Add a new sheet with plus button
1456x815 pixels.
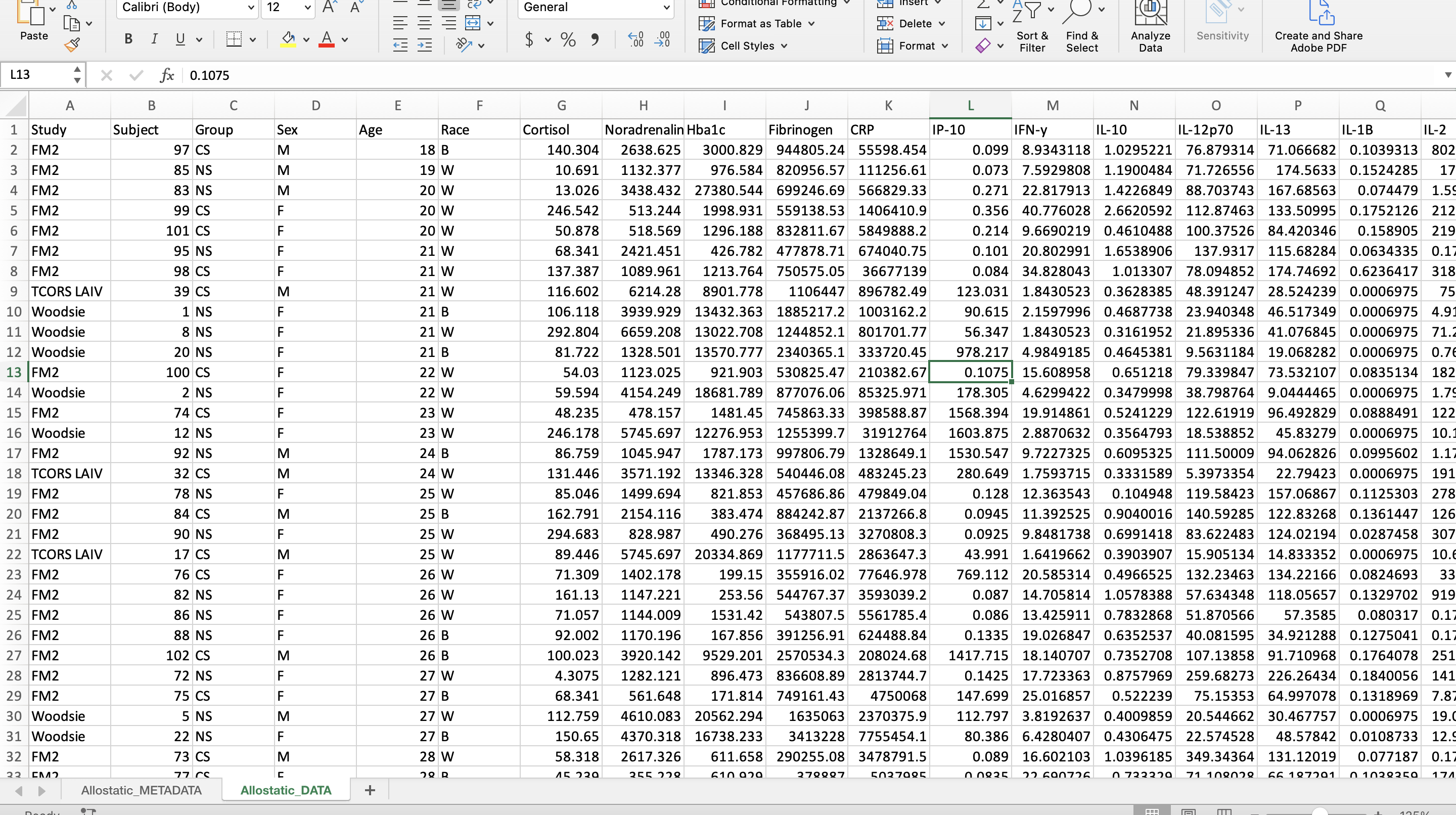[370, 790]
